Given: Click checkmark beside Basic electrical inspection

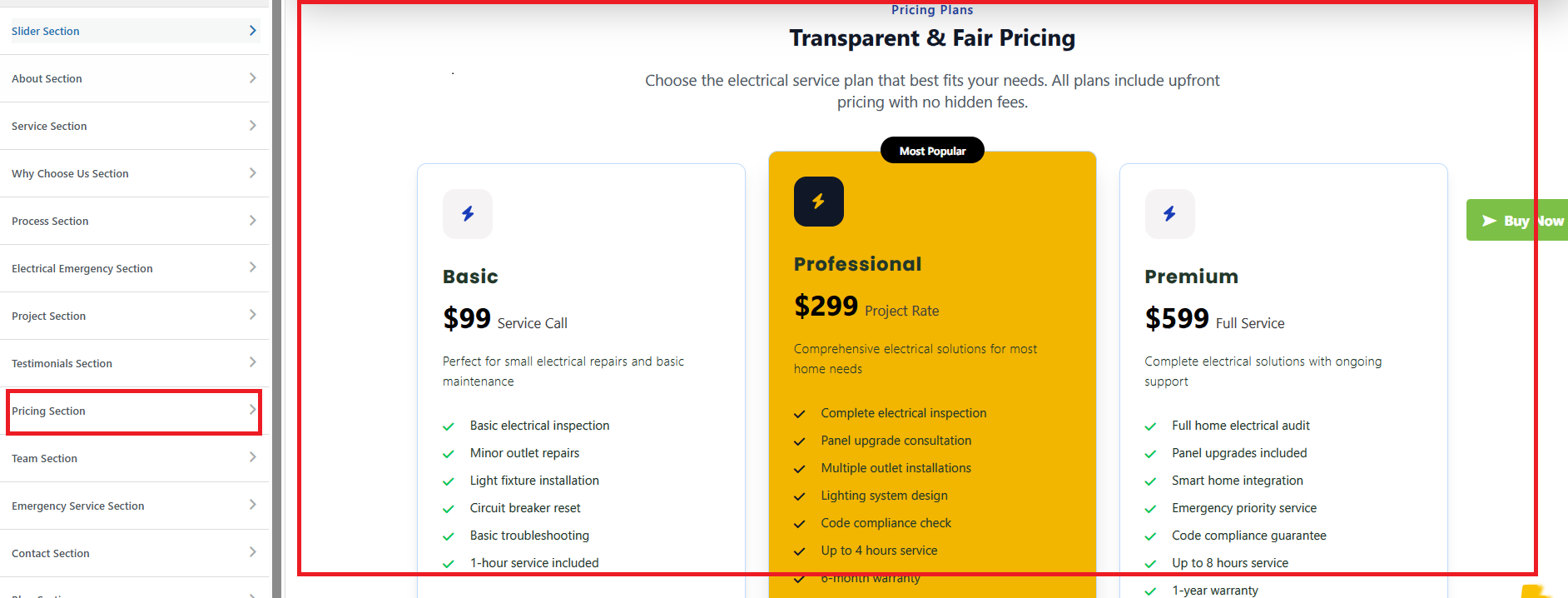Looking at the screenshot, I should tap(449, 426).
